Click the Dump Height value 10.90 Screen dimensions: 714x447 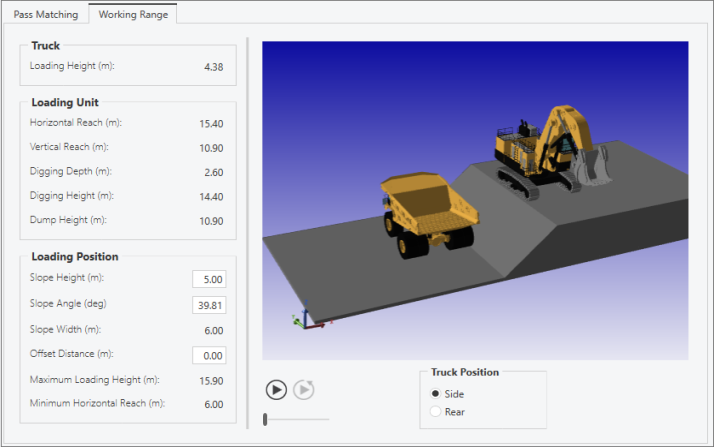211,221
